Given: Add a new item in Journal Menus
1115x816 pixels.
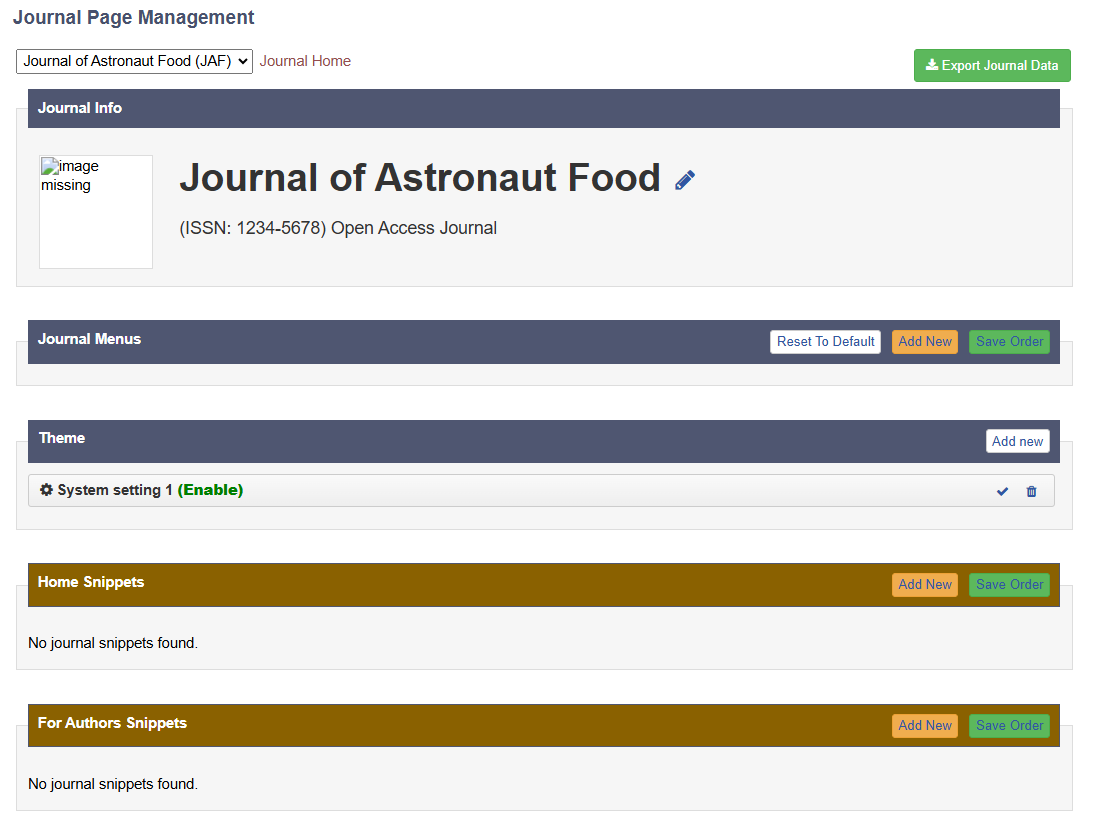Looking at the screenshot, I should pyautogui.click(x=924, y=342).
